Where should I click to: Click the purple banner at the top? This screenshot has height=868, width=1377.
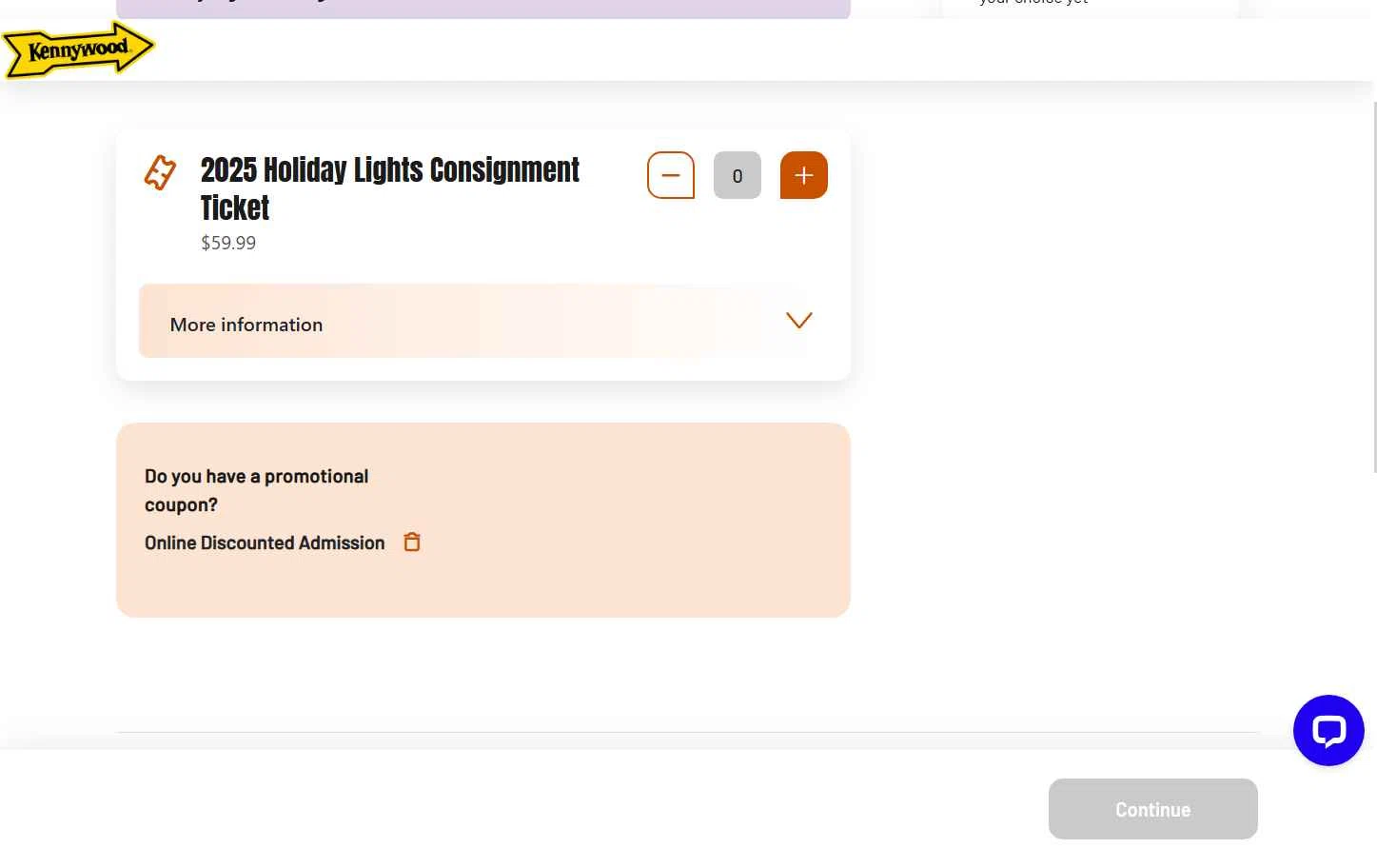tap(482, 9)
